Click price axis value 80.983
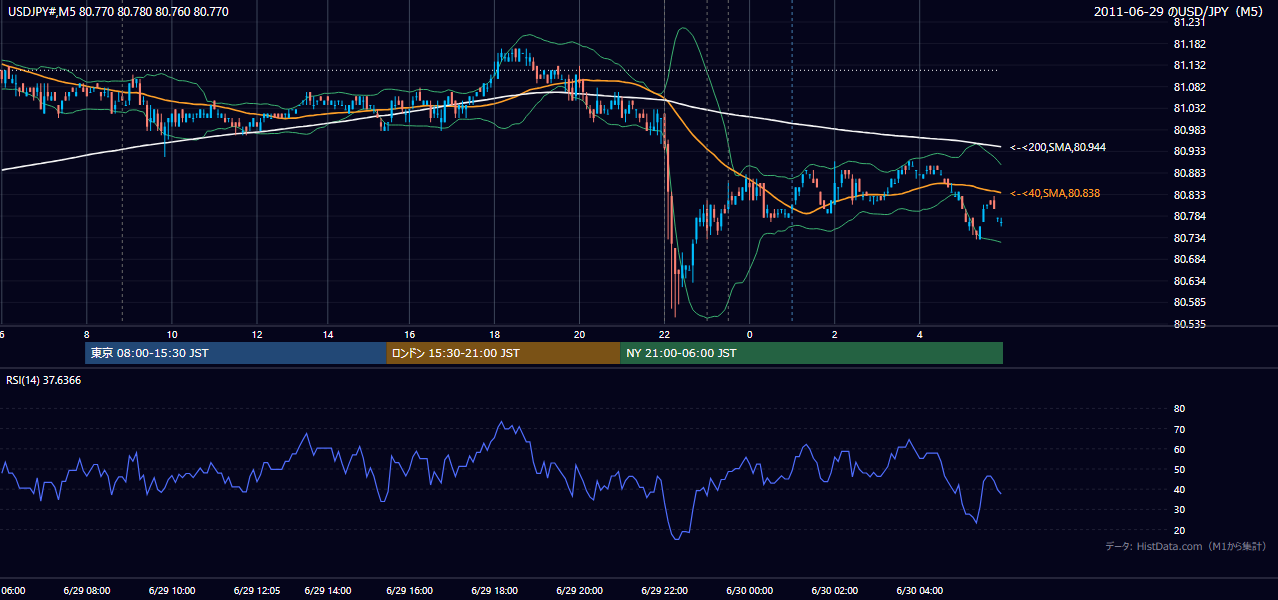The image size is (1278, 600). click(x=1189, y=130)
